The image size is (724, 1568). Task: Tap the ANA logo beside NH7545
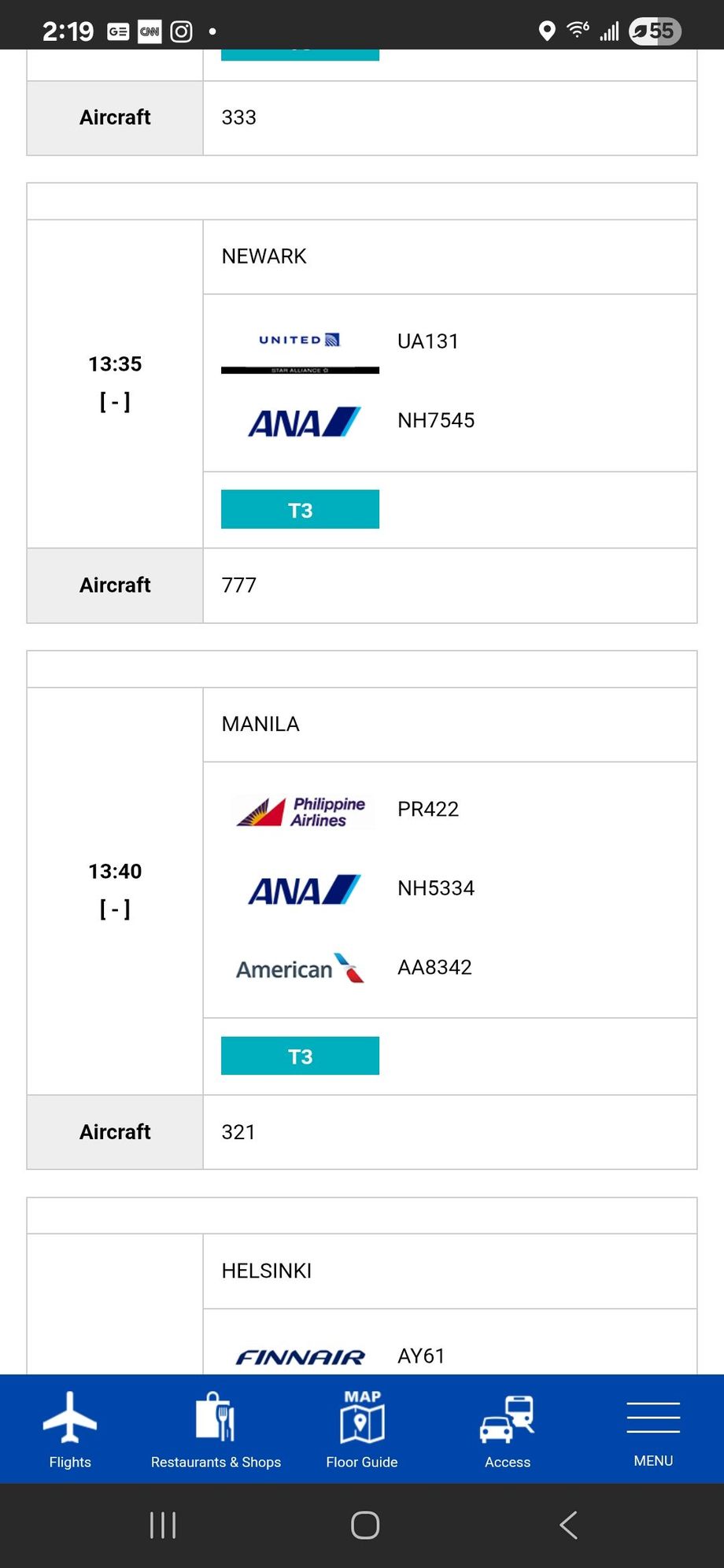(305, 422)
